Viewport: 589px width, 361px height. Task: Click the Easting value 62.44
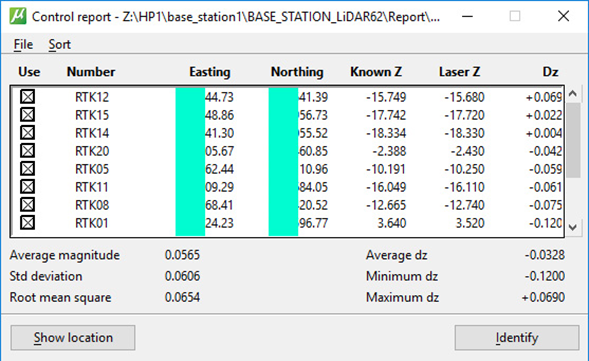pos(220,169)
